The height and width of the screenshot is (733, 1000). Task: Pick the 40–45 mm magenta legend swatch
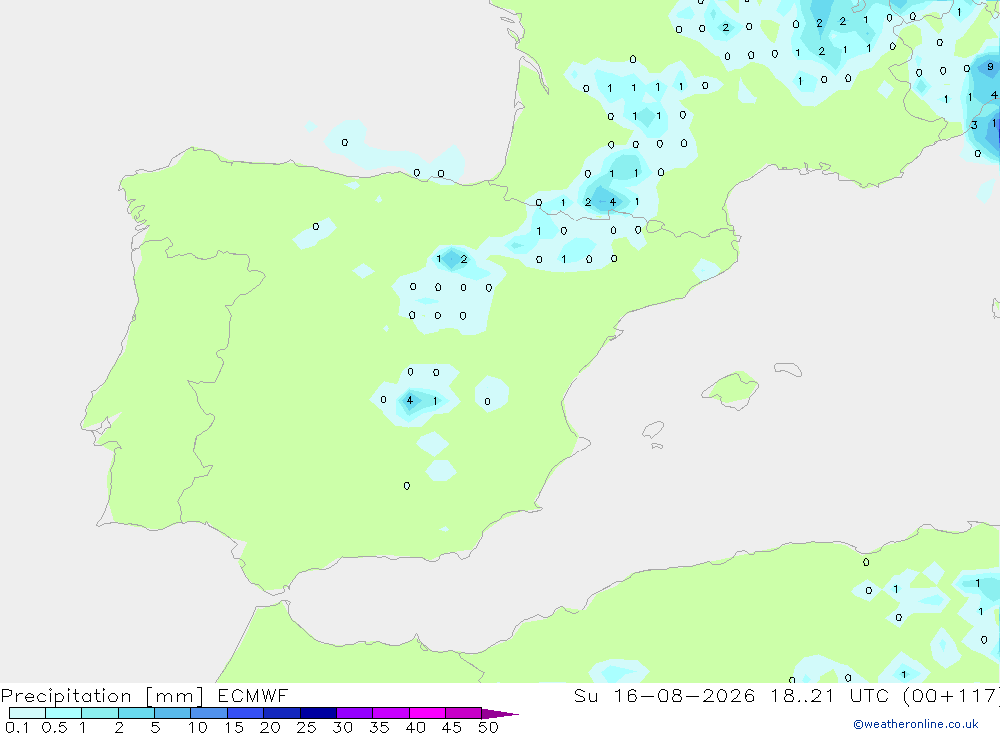tap(427, 713)
